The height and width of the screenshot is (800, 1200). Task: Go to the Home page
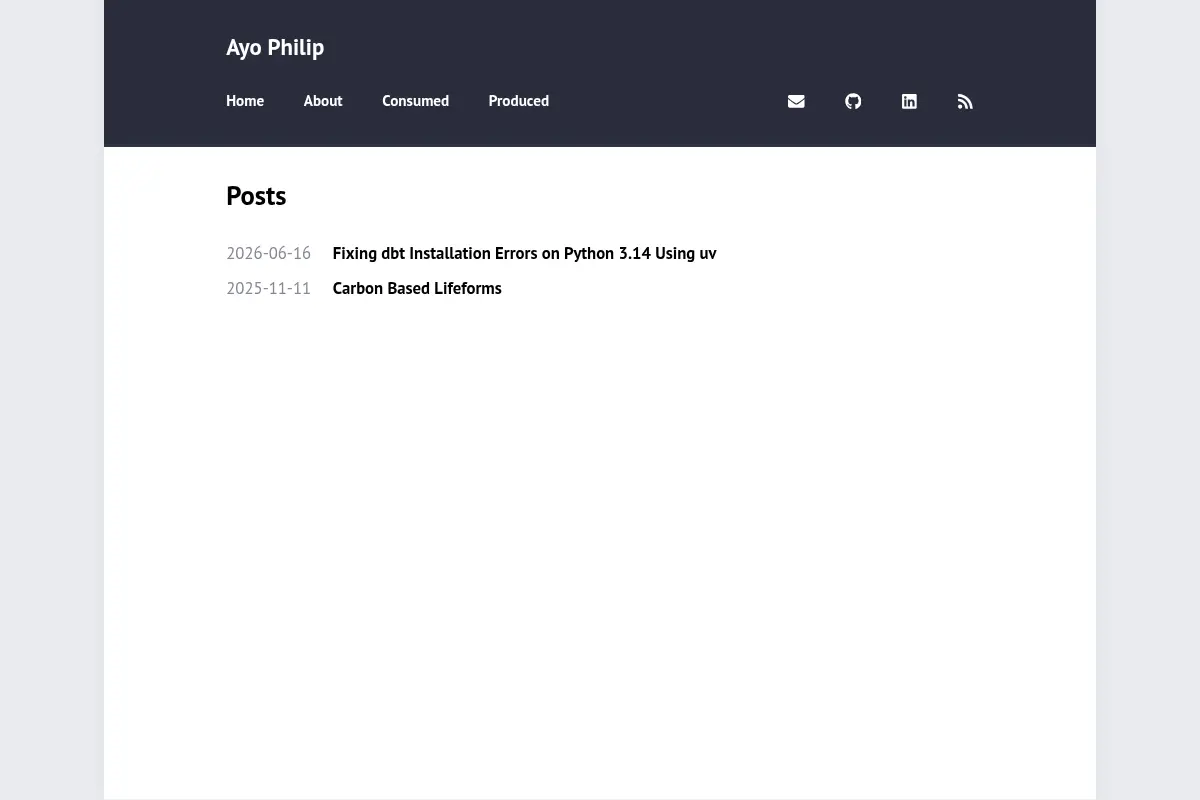click(245, 101)
